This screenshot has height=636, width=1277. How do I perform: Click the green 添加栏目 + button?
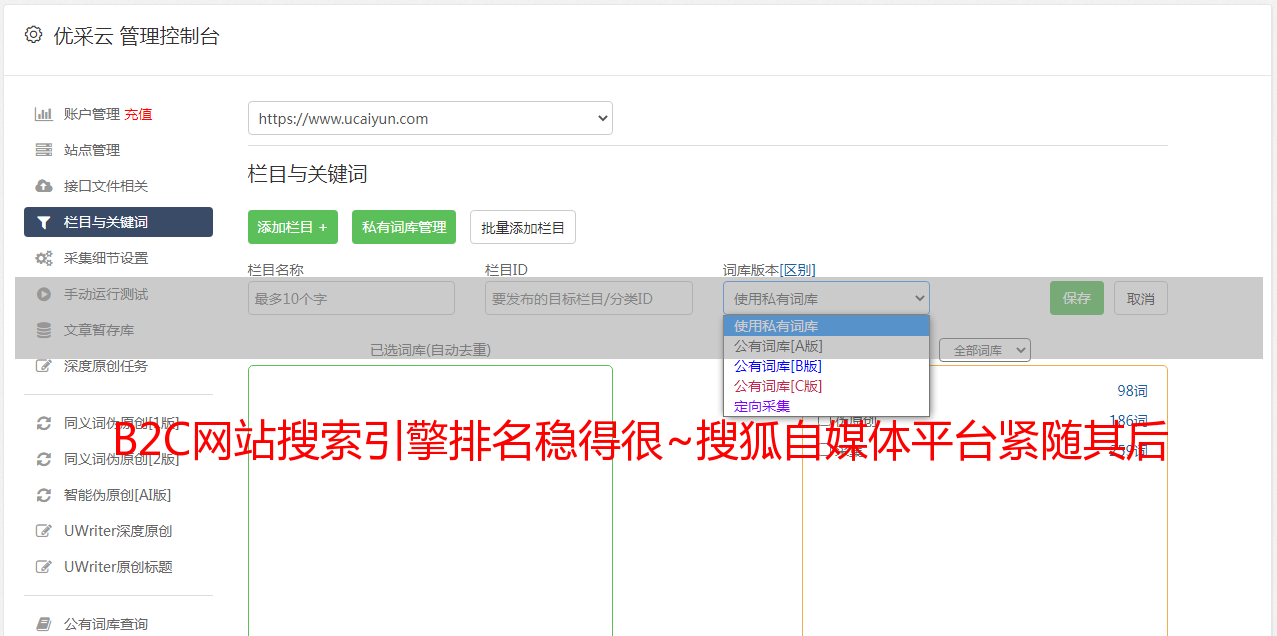coord(293,227)
